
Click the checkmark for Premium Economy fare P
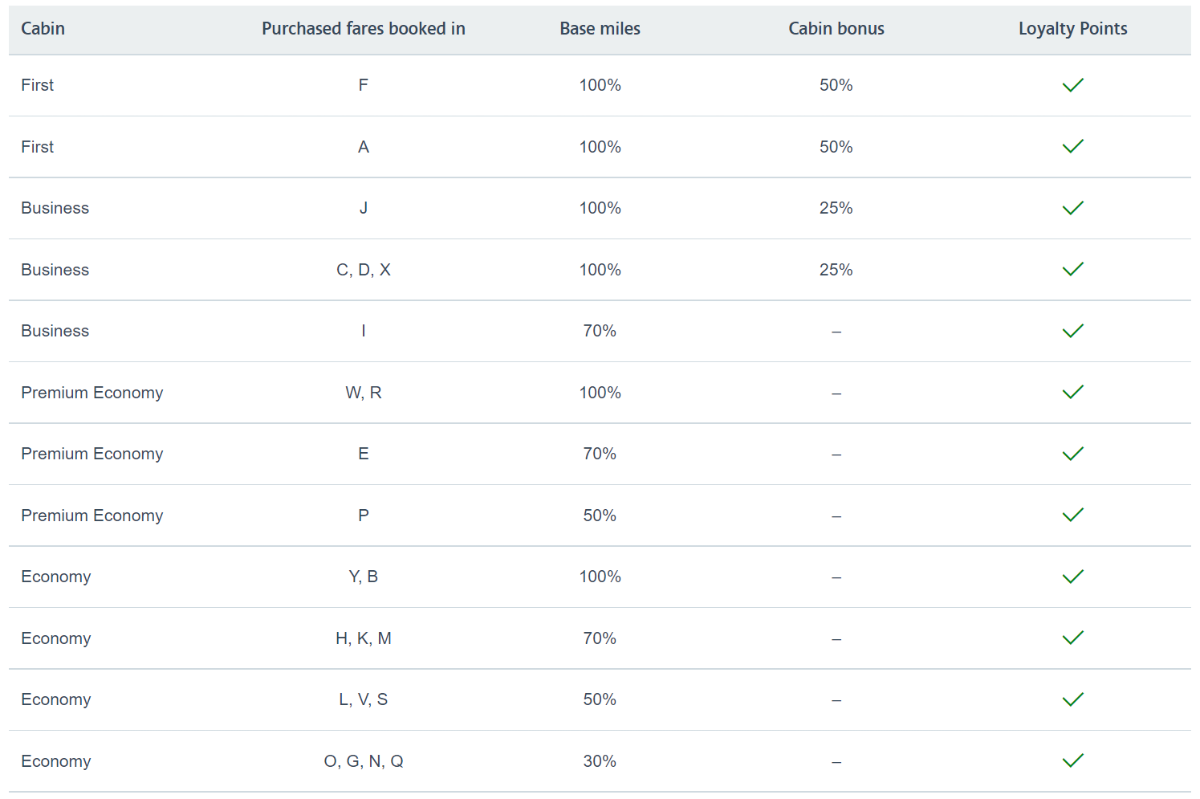click(x=1073, y=515)
